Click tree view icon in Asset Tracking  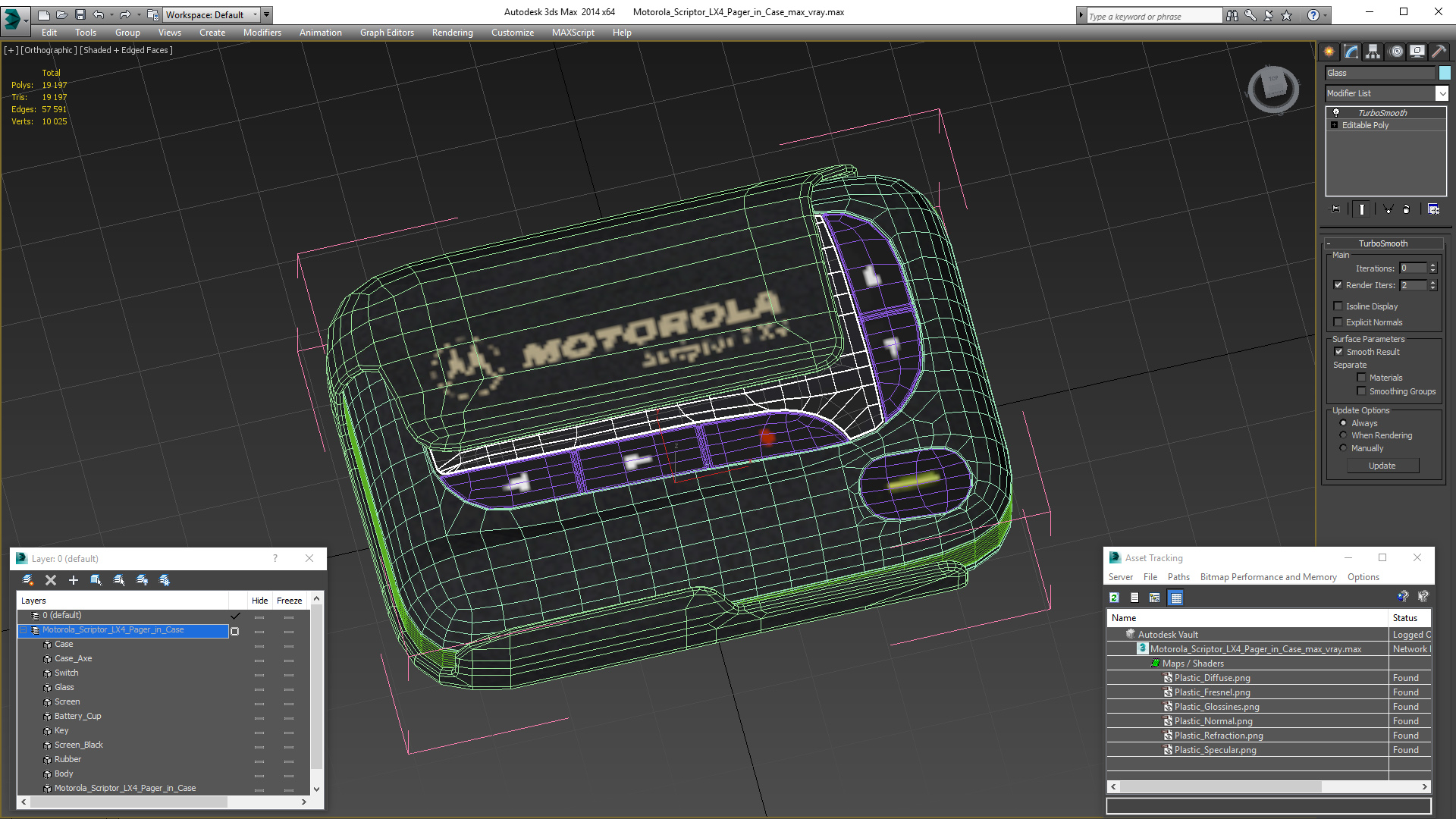(x=1155, y=598)
